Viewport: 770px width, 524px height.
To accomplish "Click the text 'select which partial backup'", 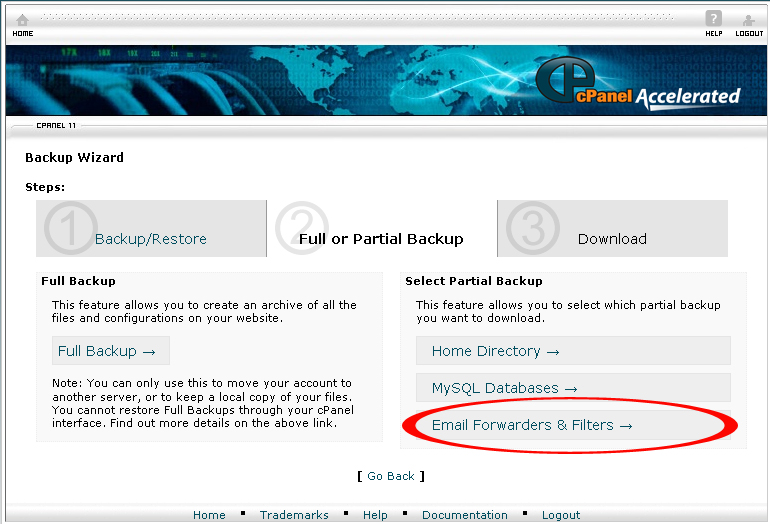I will coord(643,305).
